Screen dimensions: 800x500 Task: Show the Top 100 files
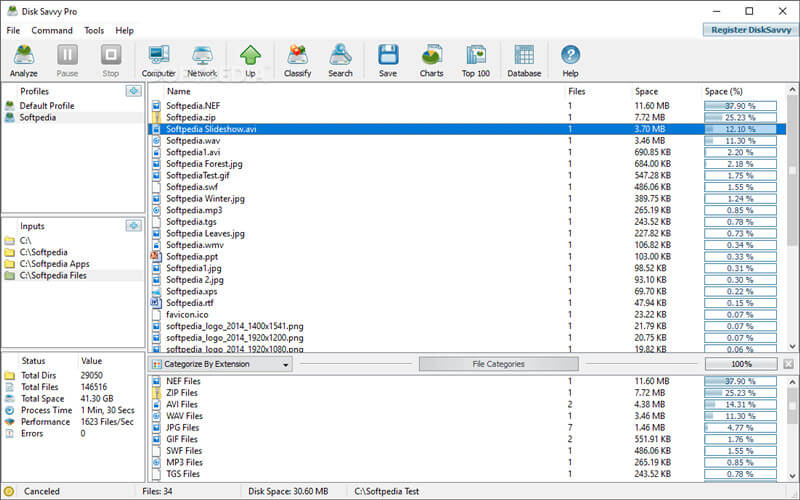tap(475, 60)
